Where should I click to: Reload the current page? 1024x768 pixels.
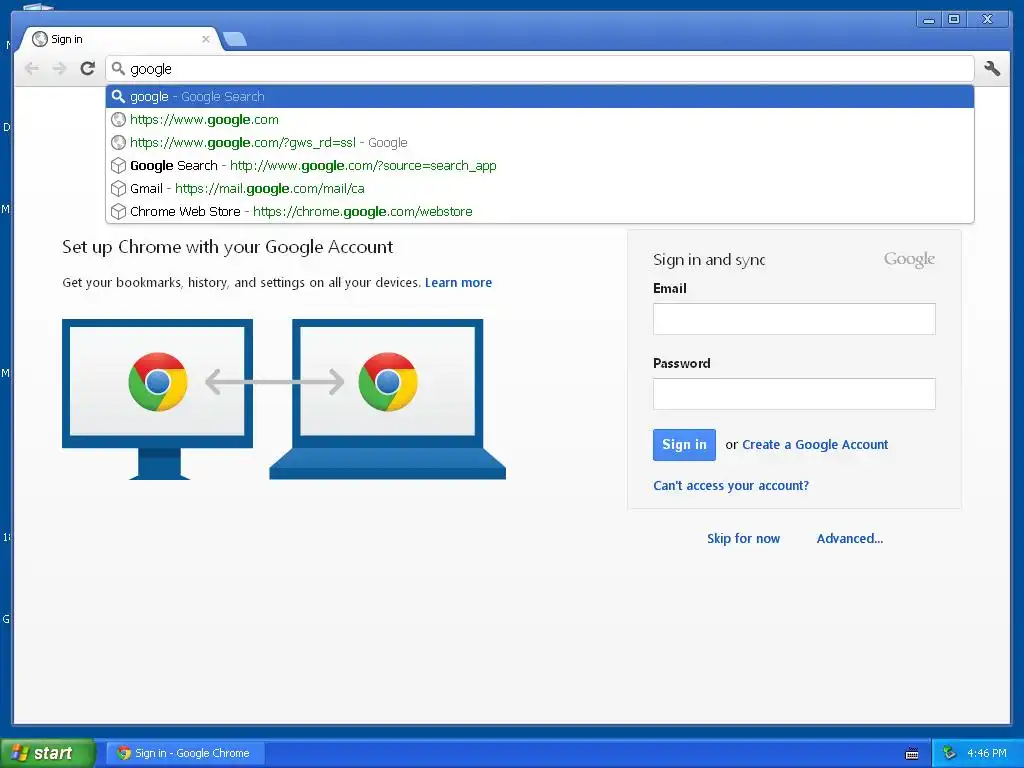click(88, 69)
